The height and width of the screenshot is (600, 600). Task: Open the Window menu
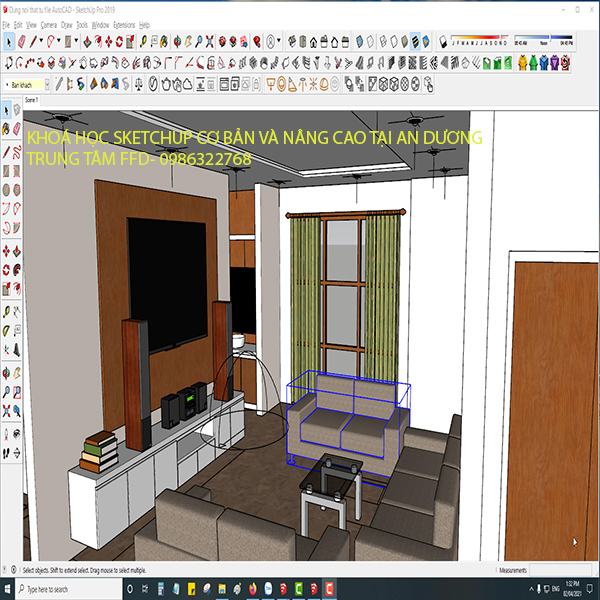[x=100, y=25]
